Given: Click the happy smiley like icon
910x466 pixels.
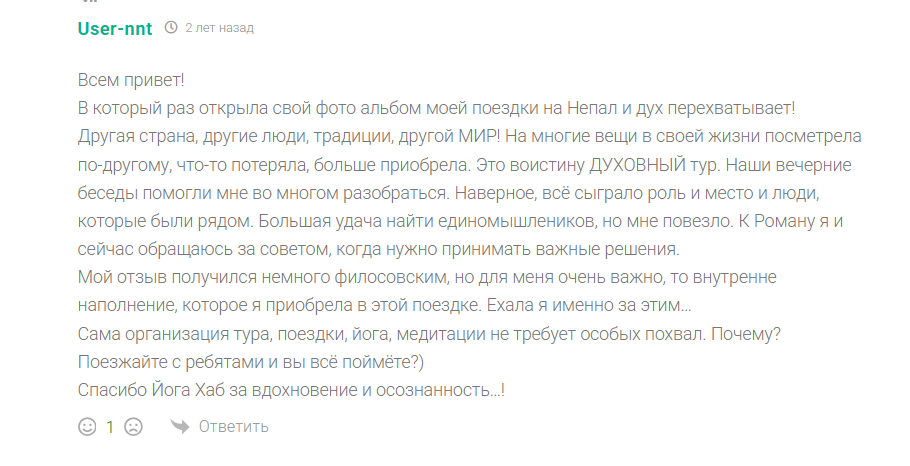Looking at the screenshot, I should tap(87, 427).
